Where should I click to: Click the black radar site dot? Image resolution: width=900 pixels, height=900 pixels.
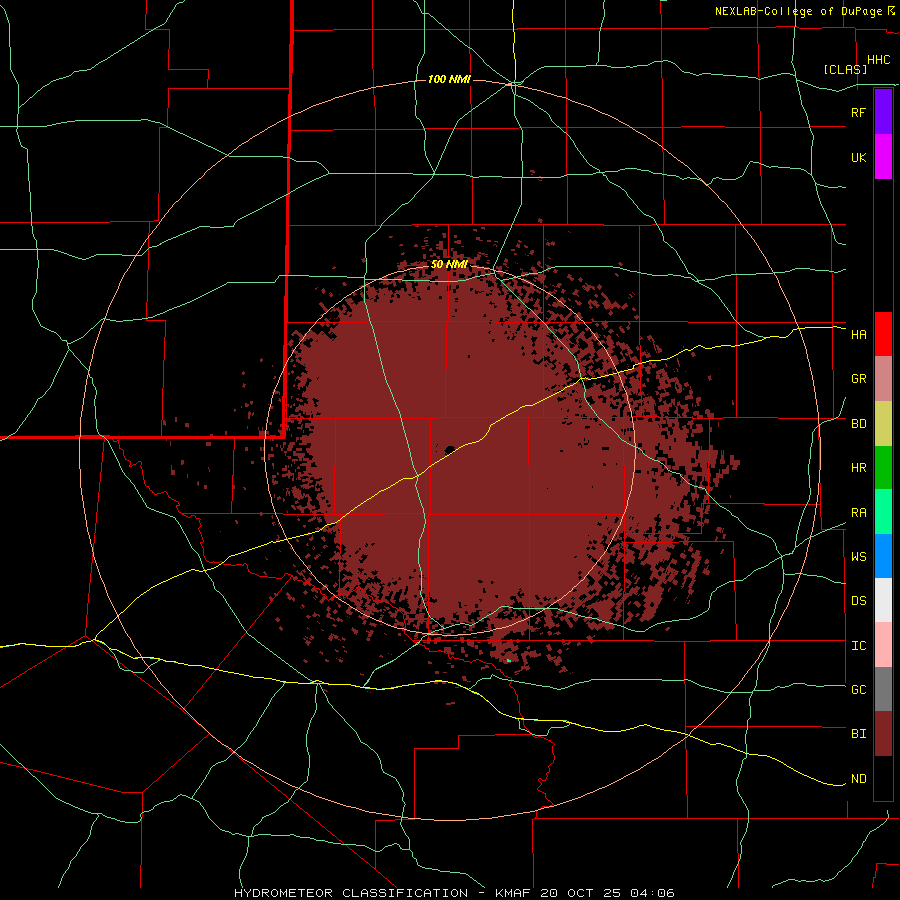450,449
